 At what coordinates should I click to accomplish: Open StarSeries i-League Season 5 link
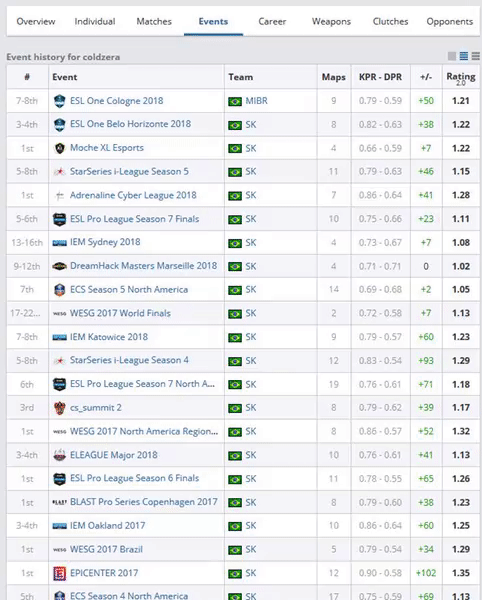129,172
